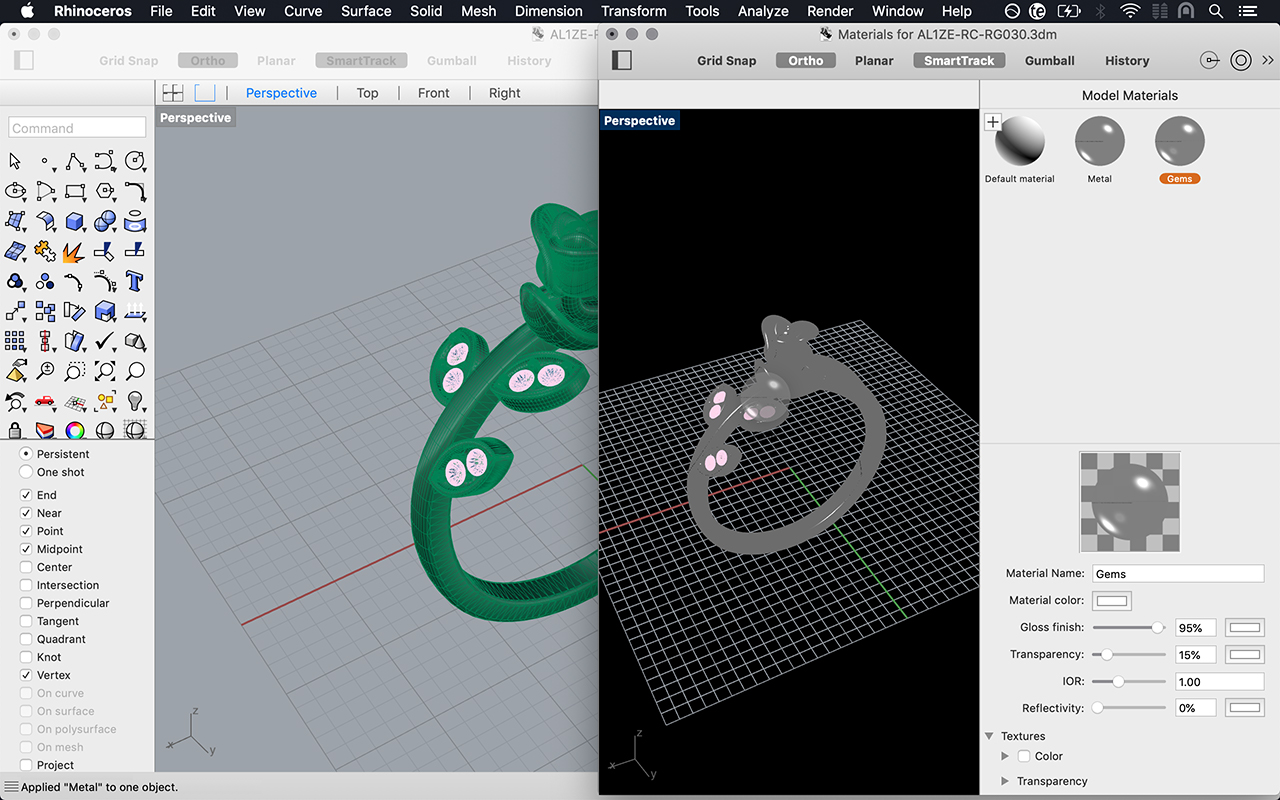
Task: Click the add material plus icon
Action: (992, 122)
